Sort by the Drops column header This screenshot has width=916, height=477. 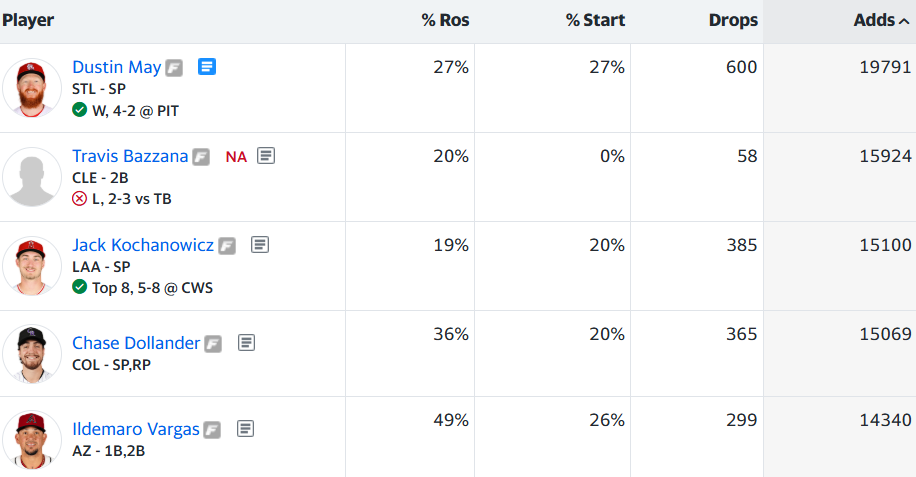click(x=733, y=20)
